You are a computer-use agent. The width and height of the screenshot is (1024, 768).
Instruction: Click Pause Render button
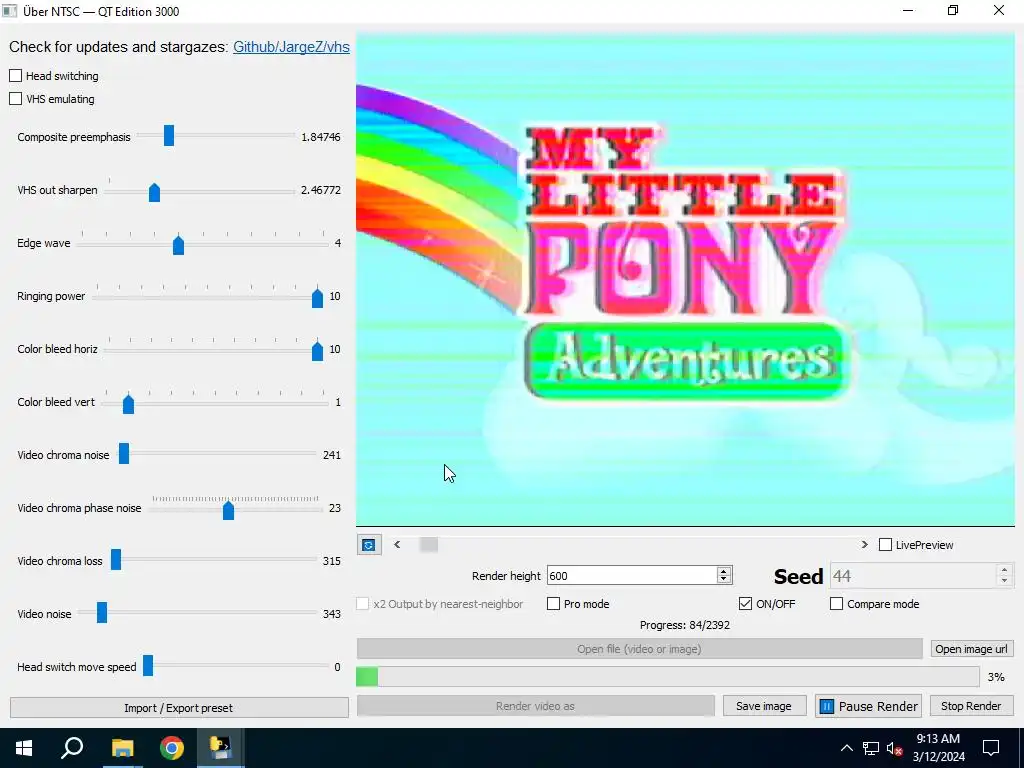click(x=868, y=706)
